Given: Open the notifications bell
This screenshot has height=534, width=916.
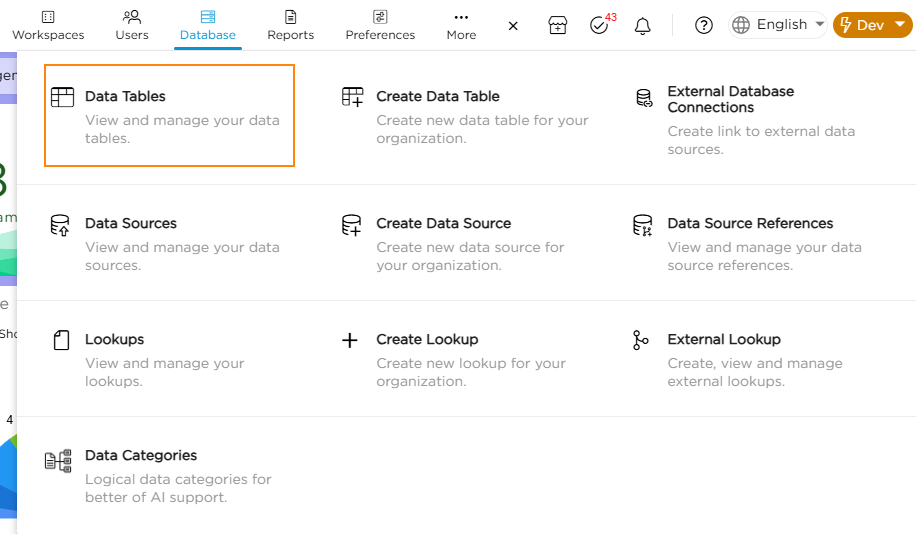Looking at the screenshot, I should pos(643,26).
